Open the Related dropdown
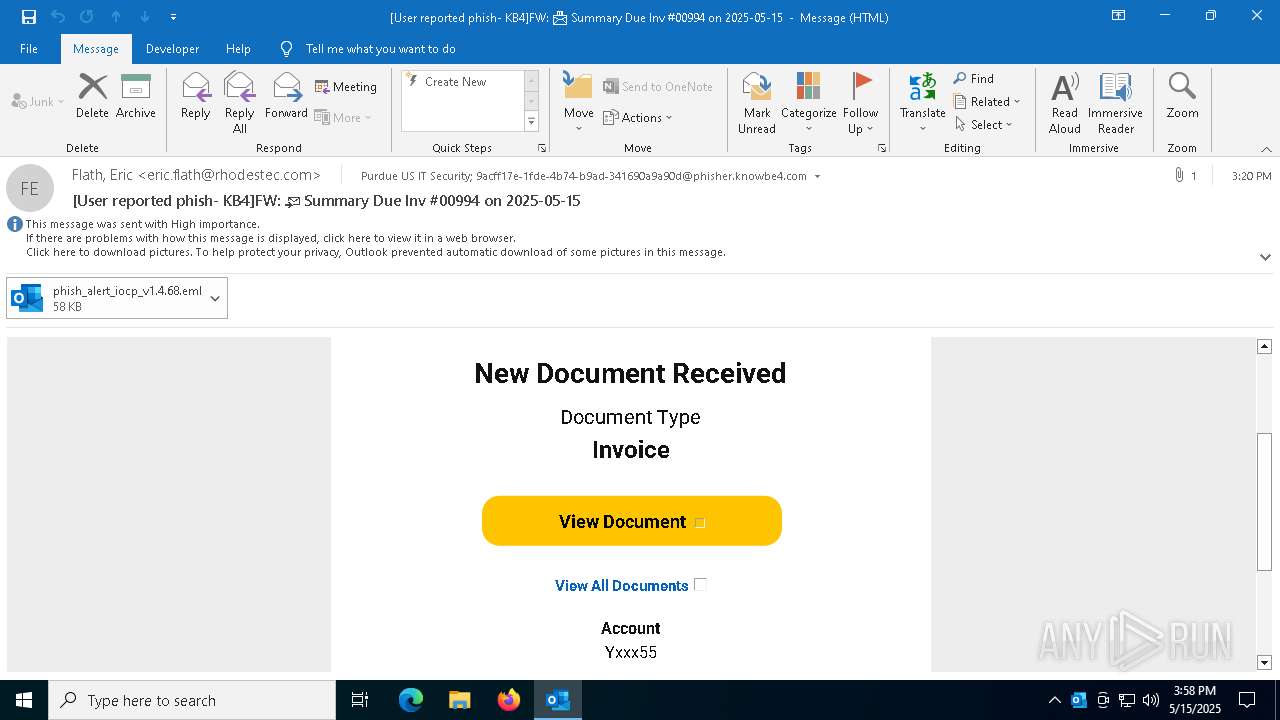This screenshot has width=1280, height=720. pos(987,102)
